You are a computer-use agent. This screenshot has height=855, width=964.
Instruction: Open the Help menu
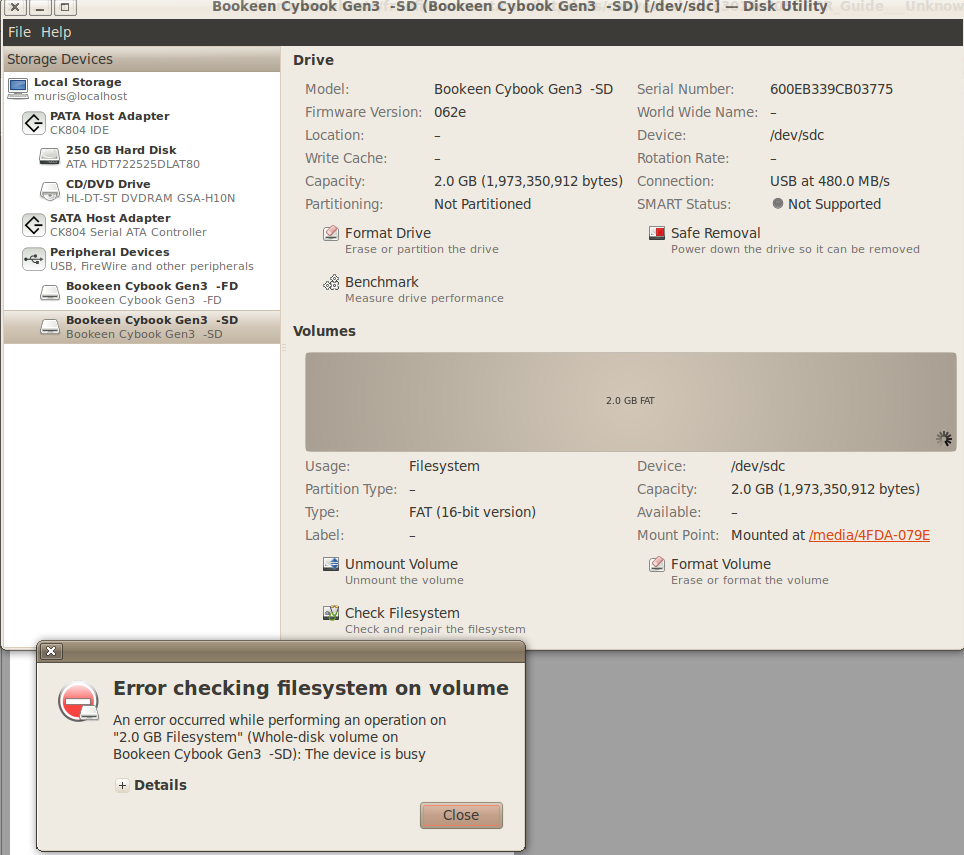coord(56,32)
